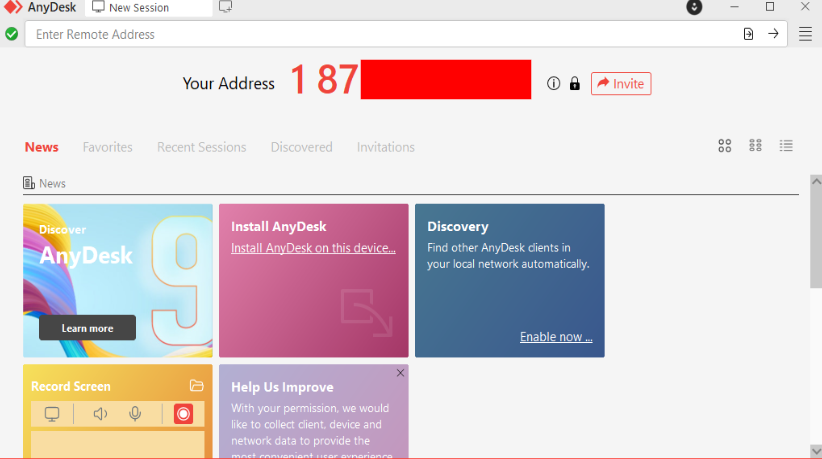Click Install AnyDesk on this device link
Viewport: 822px width, 459px height.
click(313, 248)
